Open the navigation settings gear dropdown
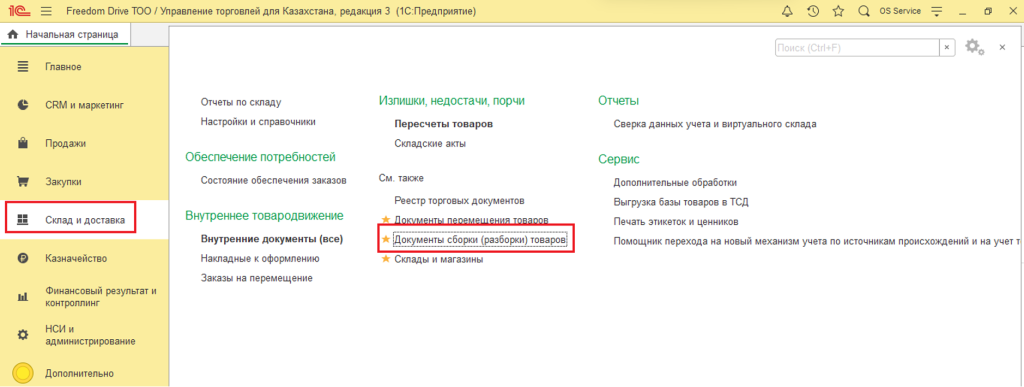The image size is (1024, 387). click(x=974, y=47)
